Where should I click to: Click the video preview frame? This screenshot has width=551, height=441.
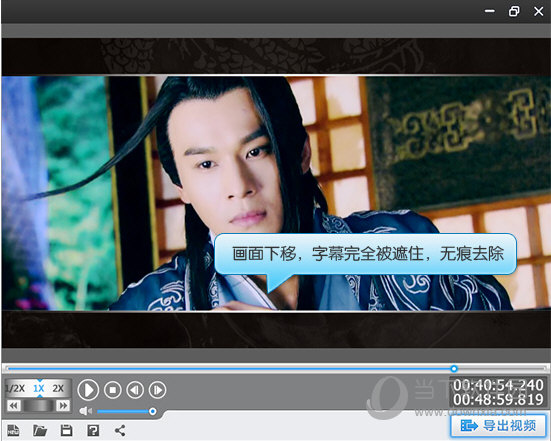276,193
